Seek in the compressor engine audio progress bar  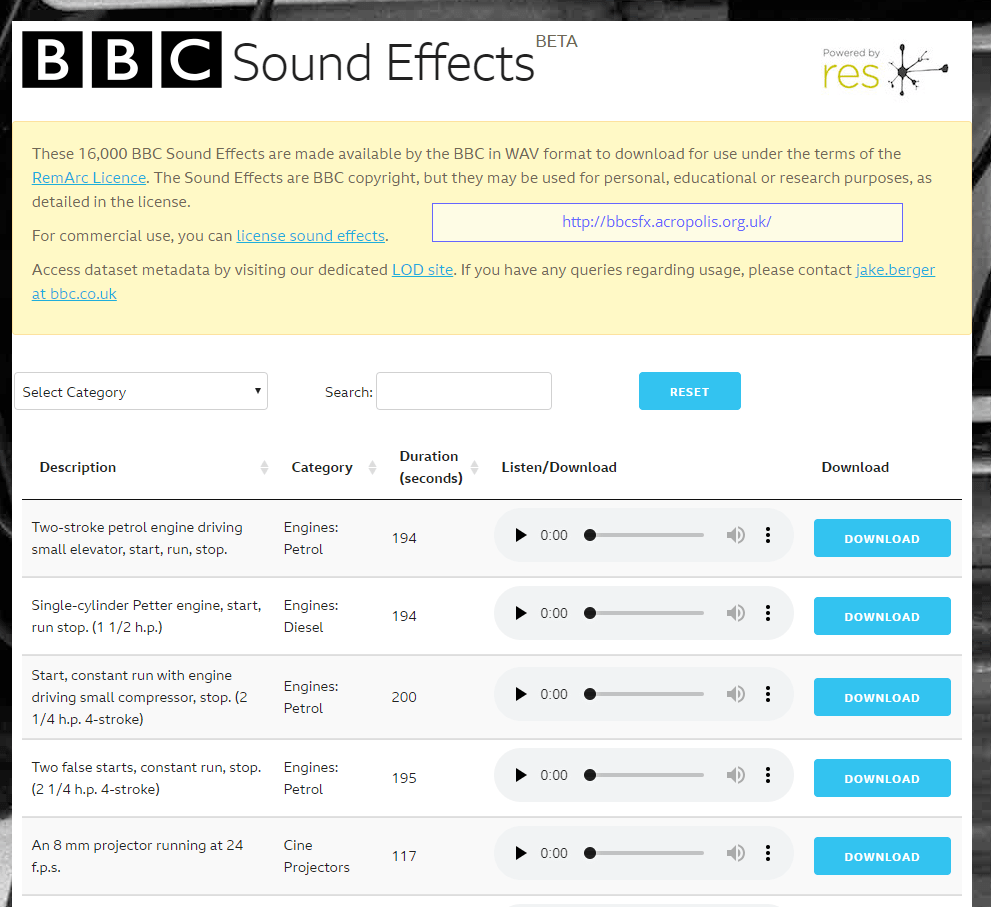pos(646,694)
